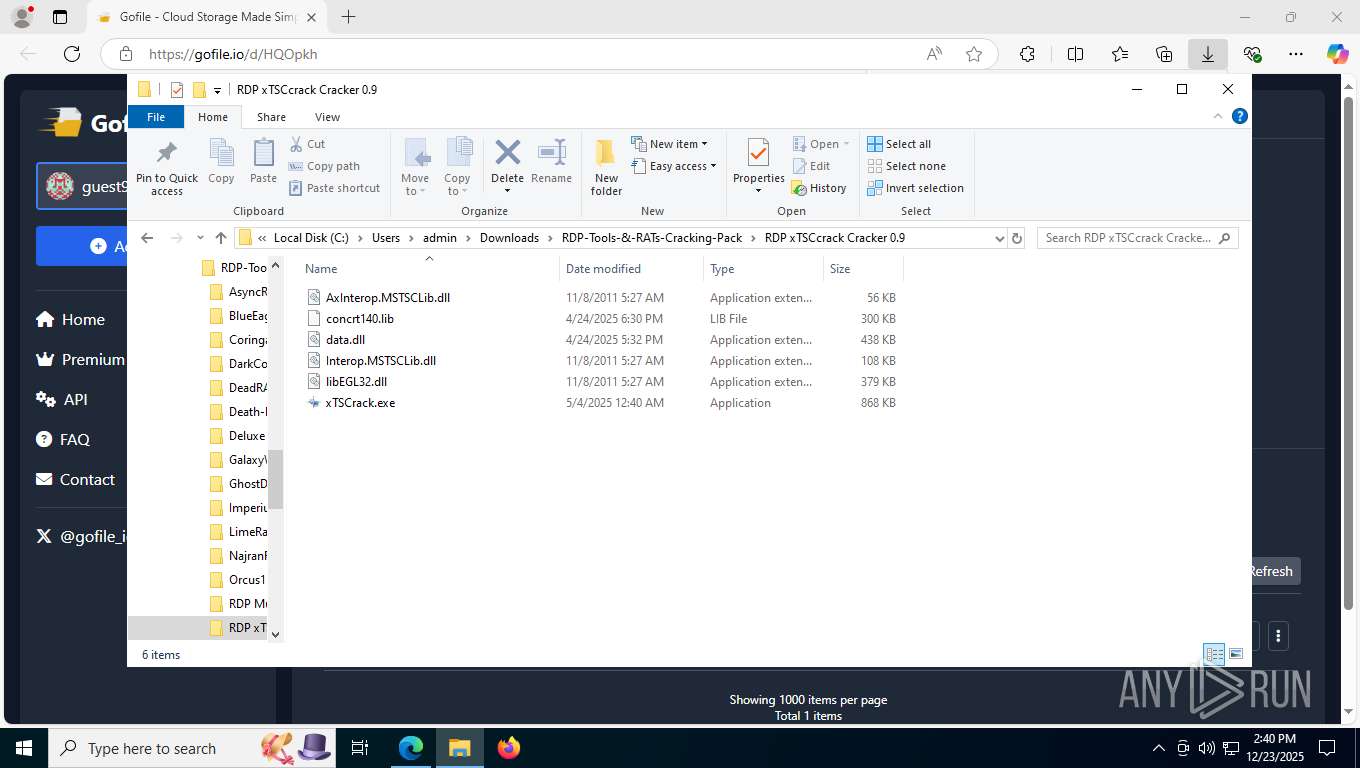Open Firefox from taskbar
1360x768 pixels.
pos(509,748)
